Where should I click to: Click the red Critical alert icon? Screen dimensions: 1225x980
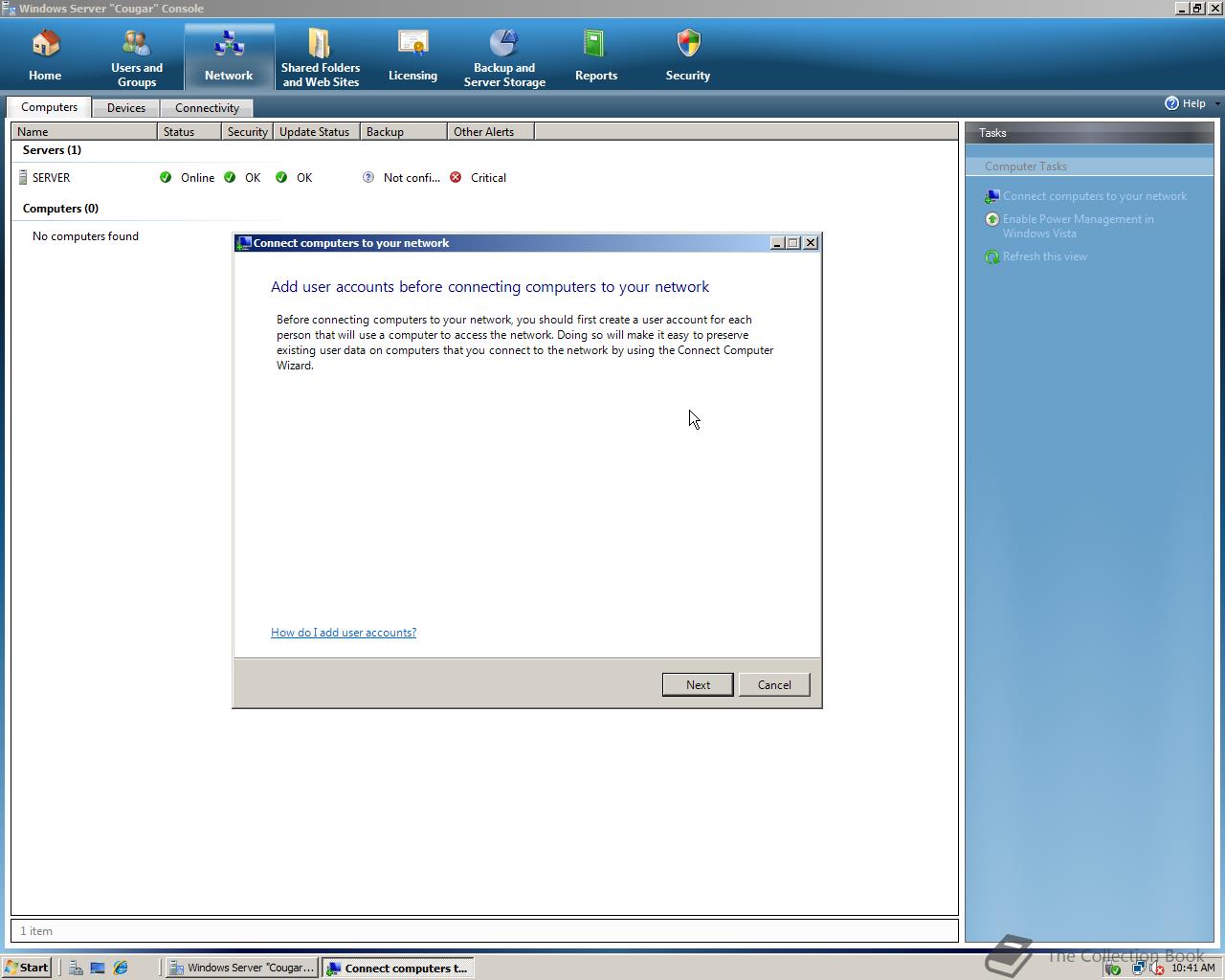456,177
